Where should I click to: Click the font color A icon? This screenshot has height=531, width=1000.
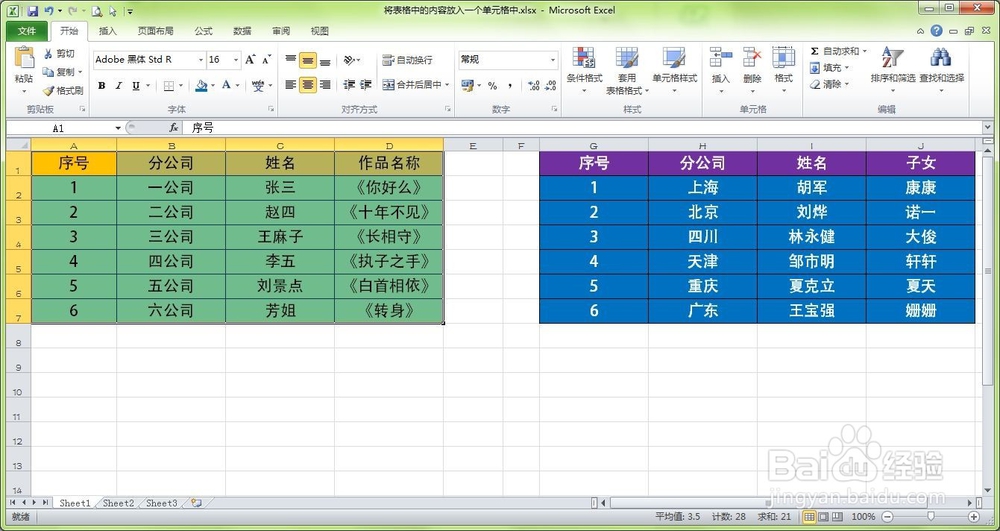coord(226,85)
